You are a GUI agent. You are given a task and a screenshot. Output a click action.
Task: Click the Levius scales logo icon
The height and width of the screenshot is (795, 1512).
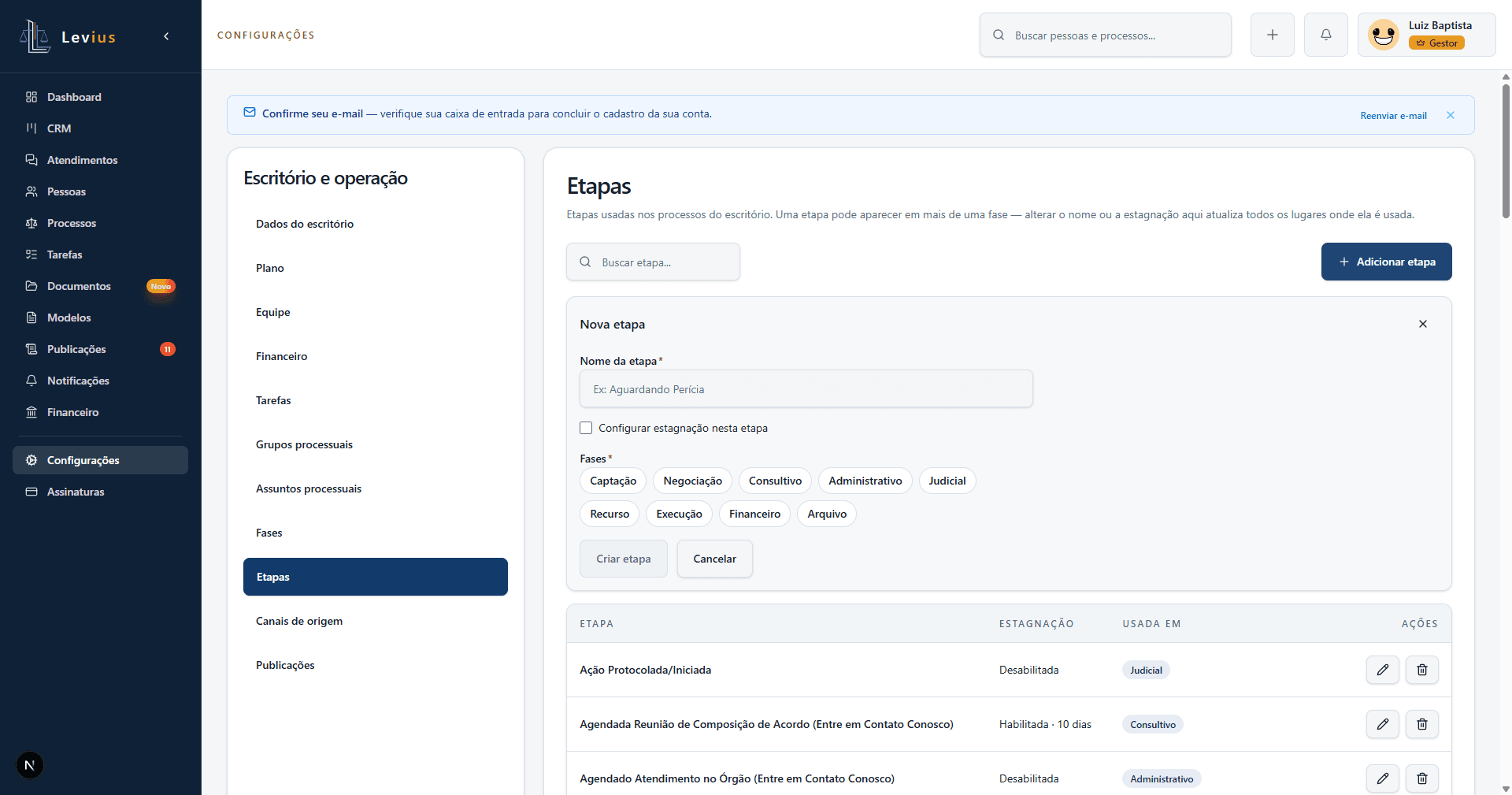click(35, 36)
